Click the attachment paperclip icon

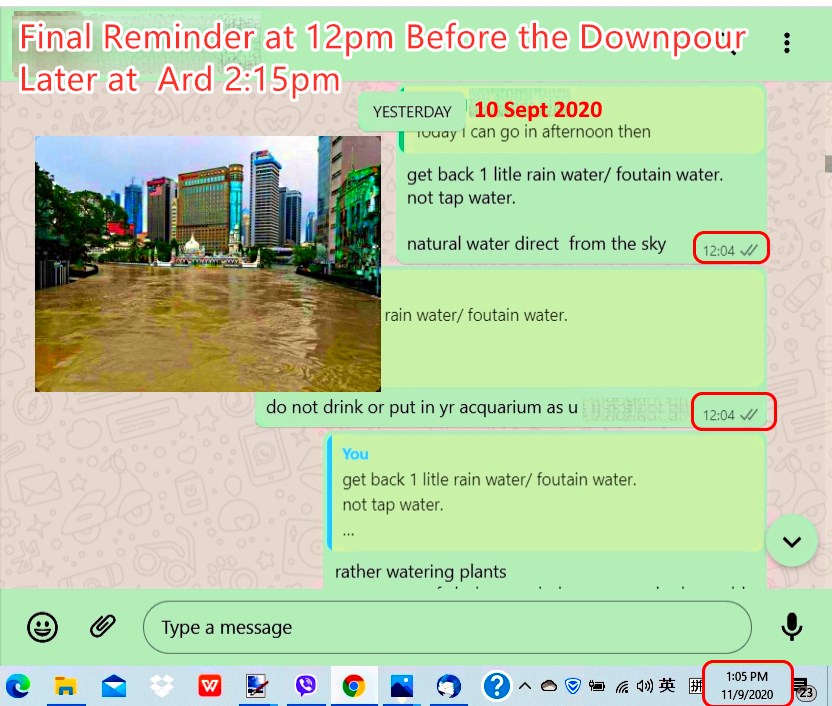tap(102, 627)
